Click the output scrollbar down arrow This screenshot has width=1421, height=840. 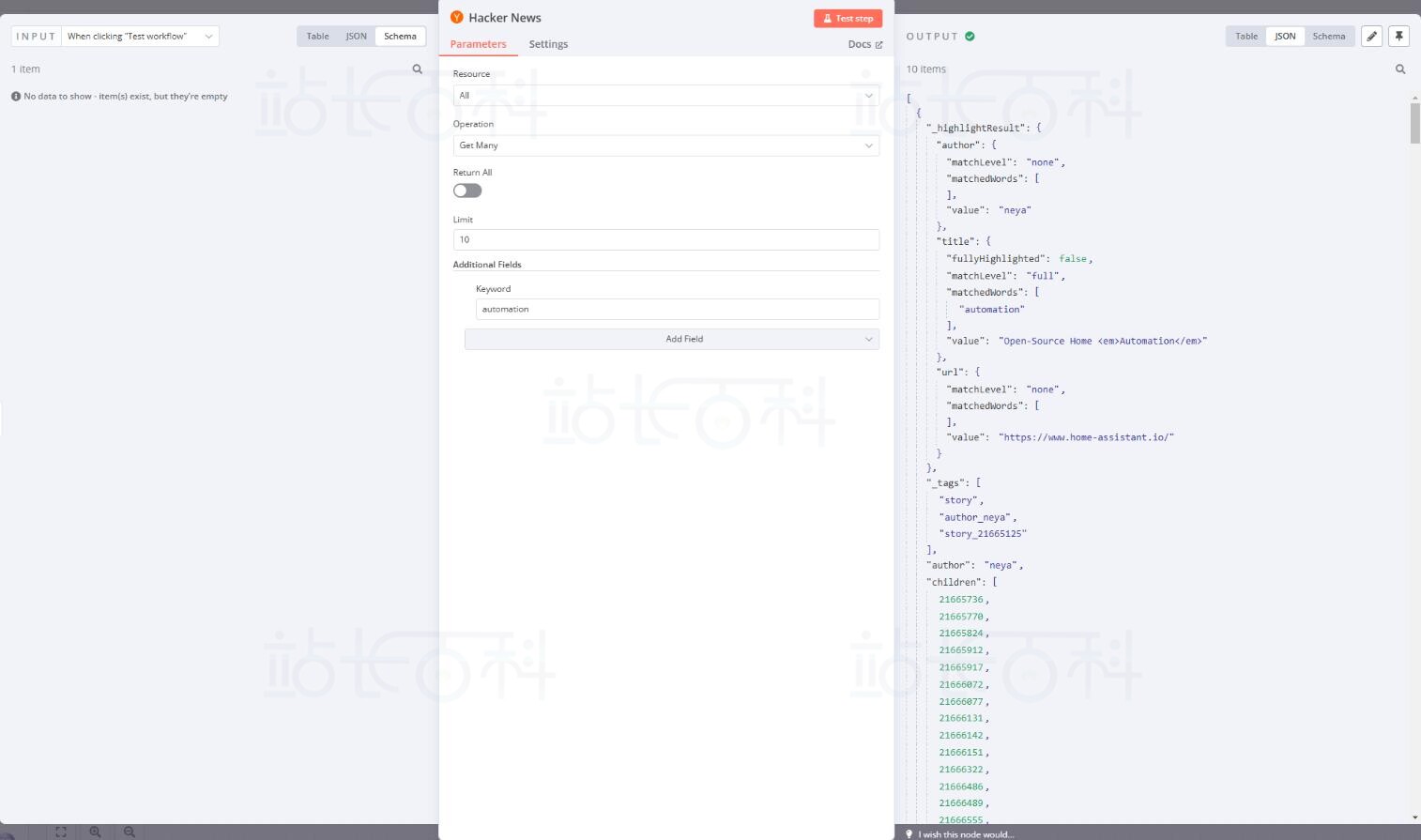(x=1415, y=817)
